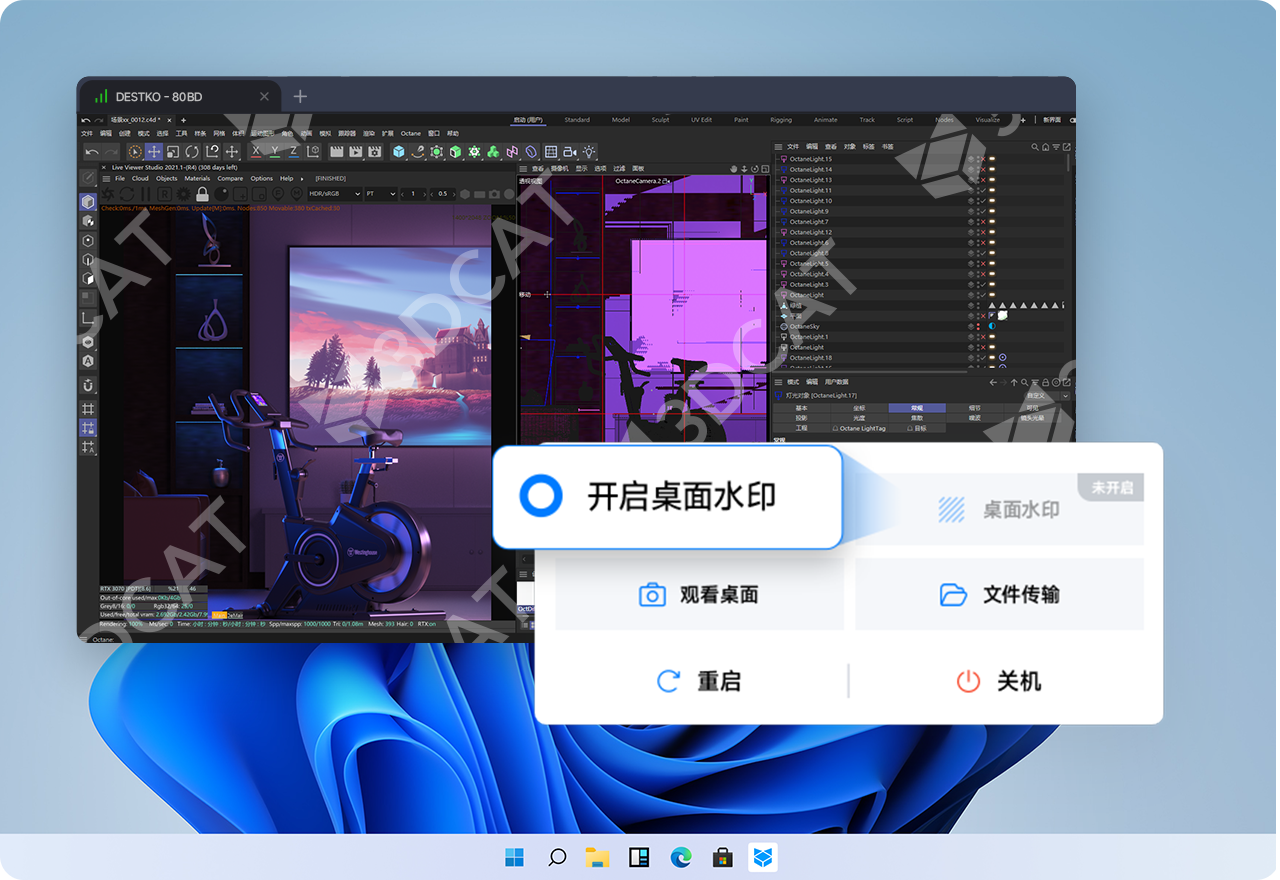The width and height of the screenshot is (1280, 880).
Task: Select the Move tool in toolbar
Action: click(154, 151)
